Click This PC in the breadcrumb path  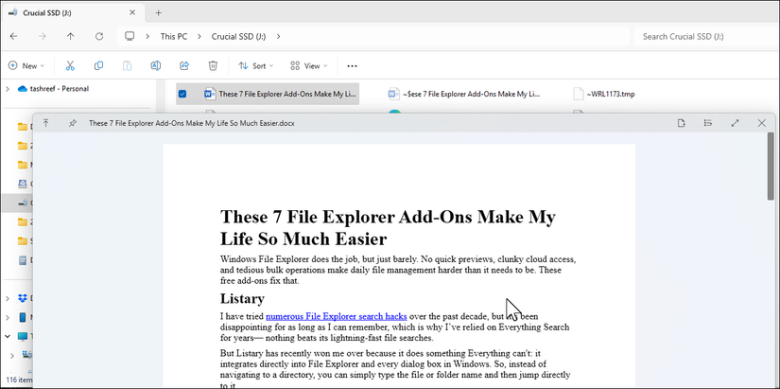click(x=174, y=36)
